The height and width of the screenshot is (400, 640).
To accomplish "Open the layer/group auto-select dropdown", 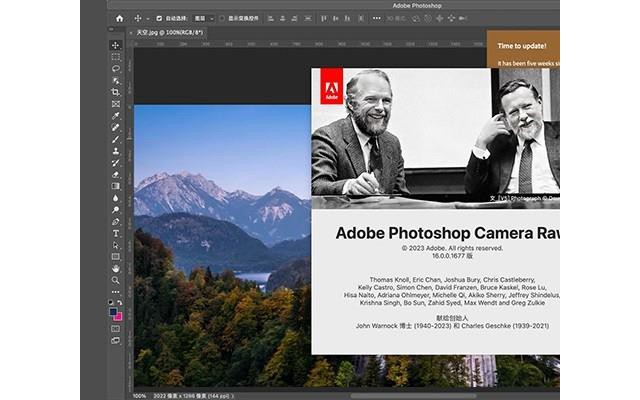I will [204, 18].
